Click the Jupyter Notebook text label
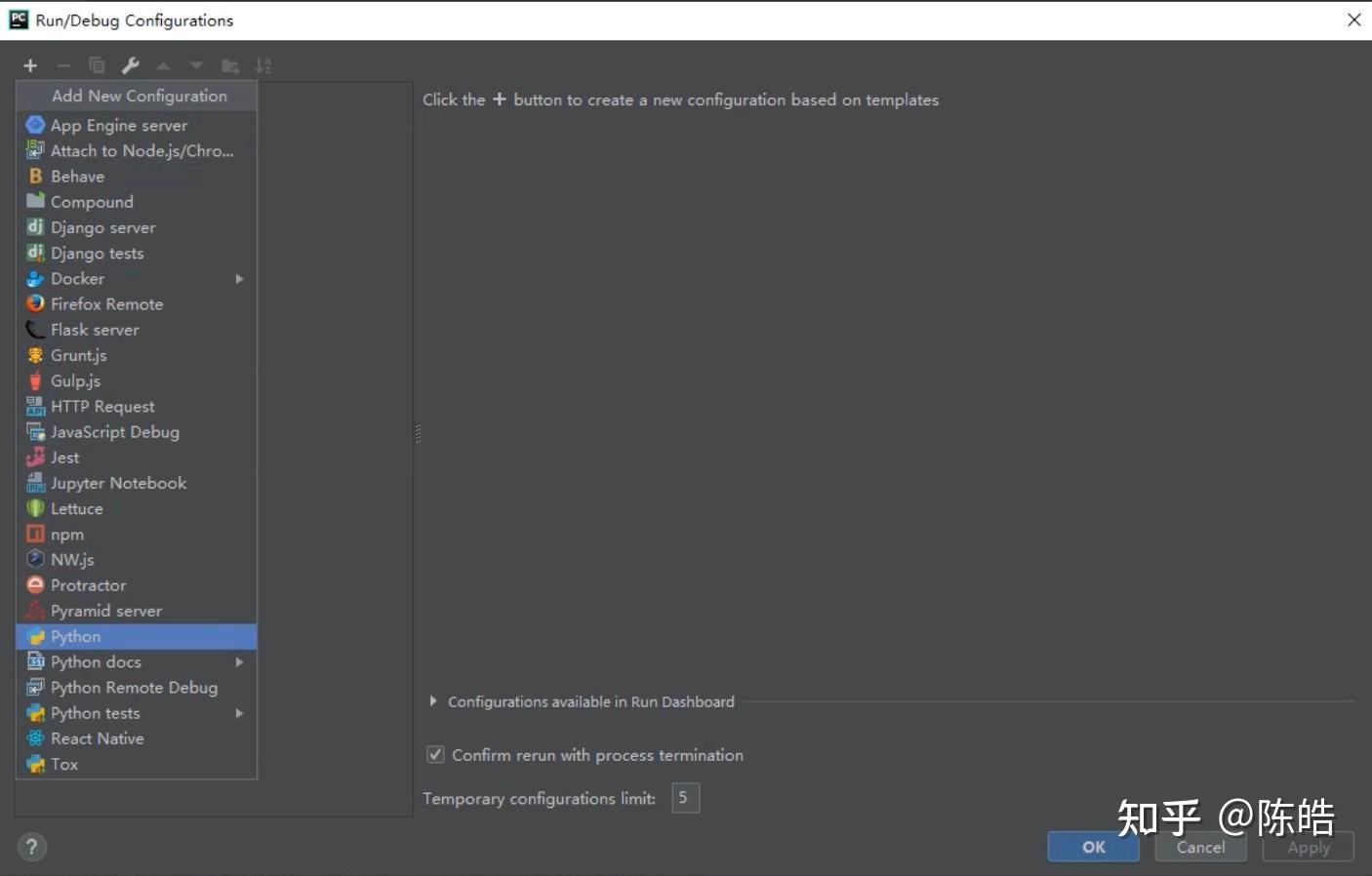The width and height of the screenshot is (1372, 876). (118, 483)
